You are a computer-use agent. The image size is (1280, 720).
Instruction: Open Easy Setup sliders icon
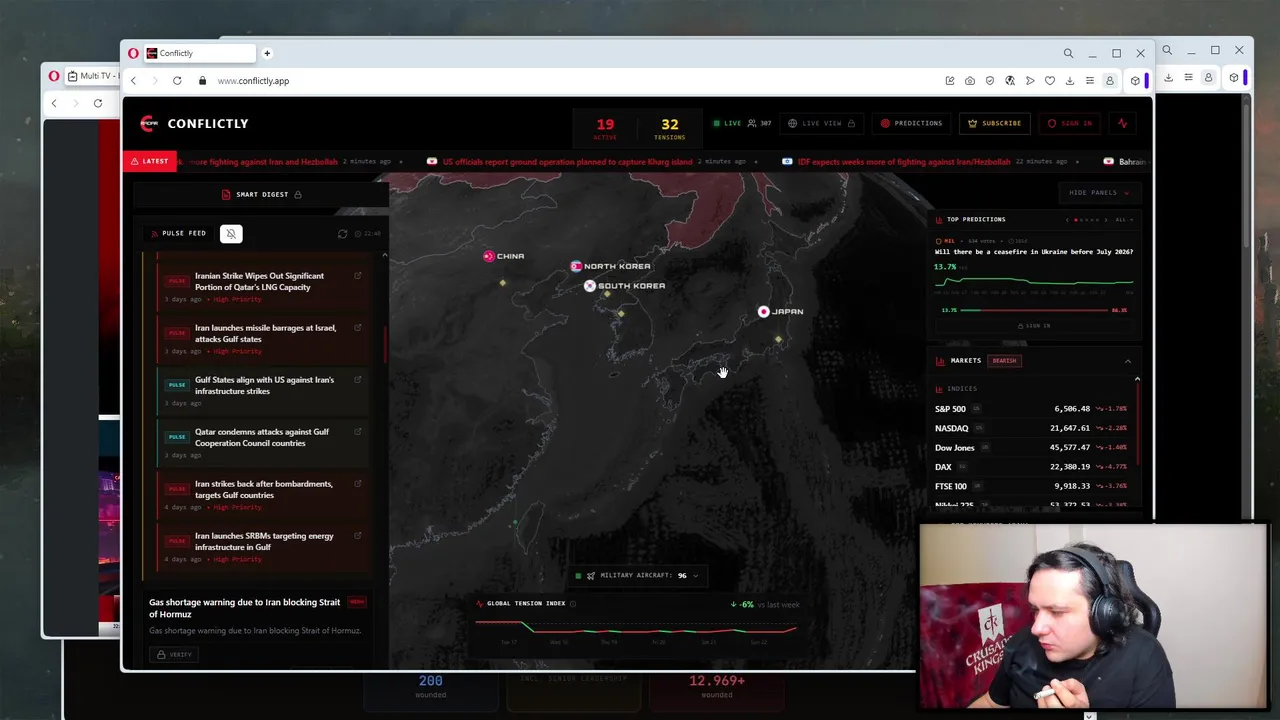point(1090,81)
